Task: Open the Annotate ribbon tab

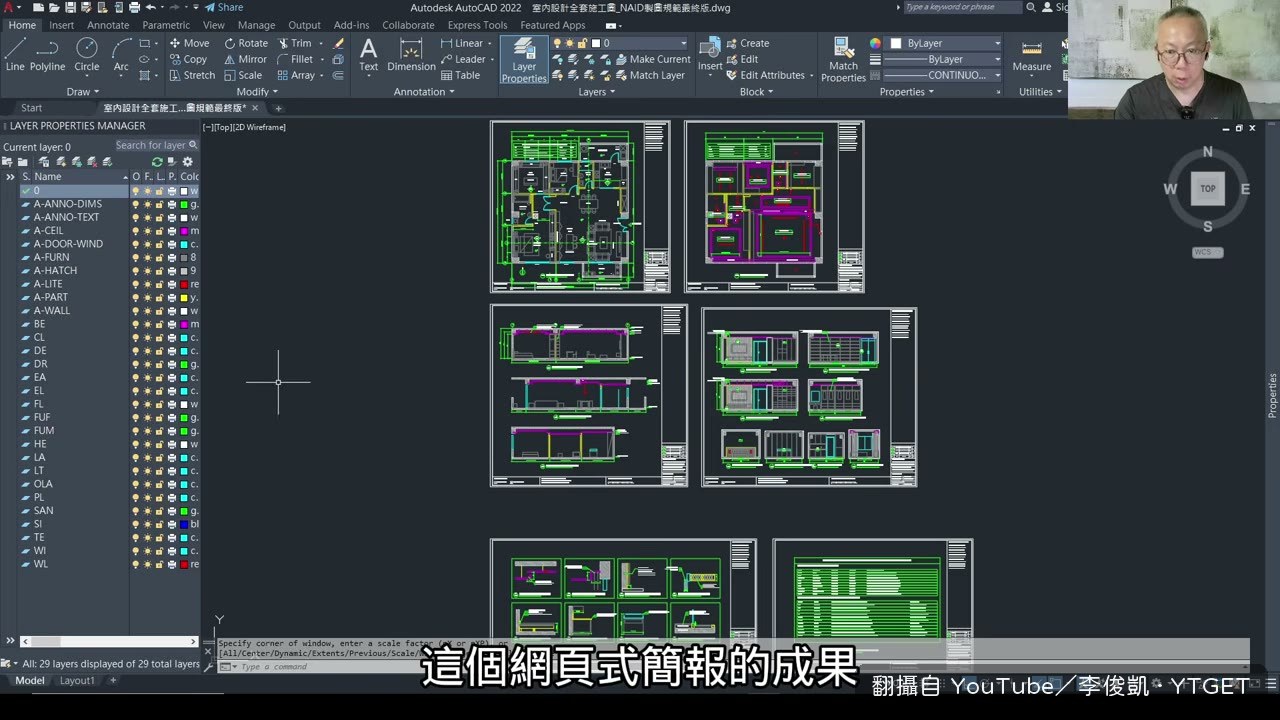Action: (x=108, y=25)
